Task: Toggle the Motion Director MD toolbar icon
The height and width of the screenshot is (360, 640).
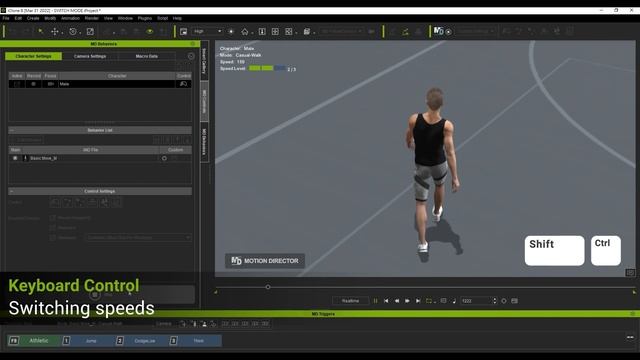Action: (x=438, y=31)
